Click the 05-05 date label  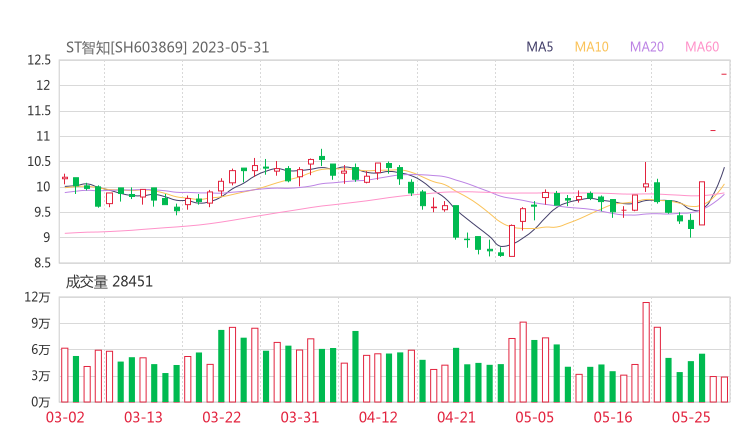pos(534,417)
